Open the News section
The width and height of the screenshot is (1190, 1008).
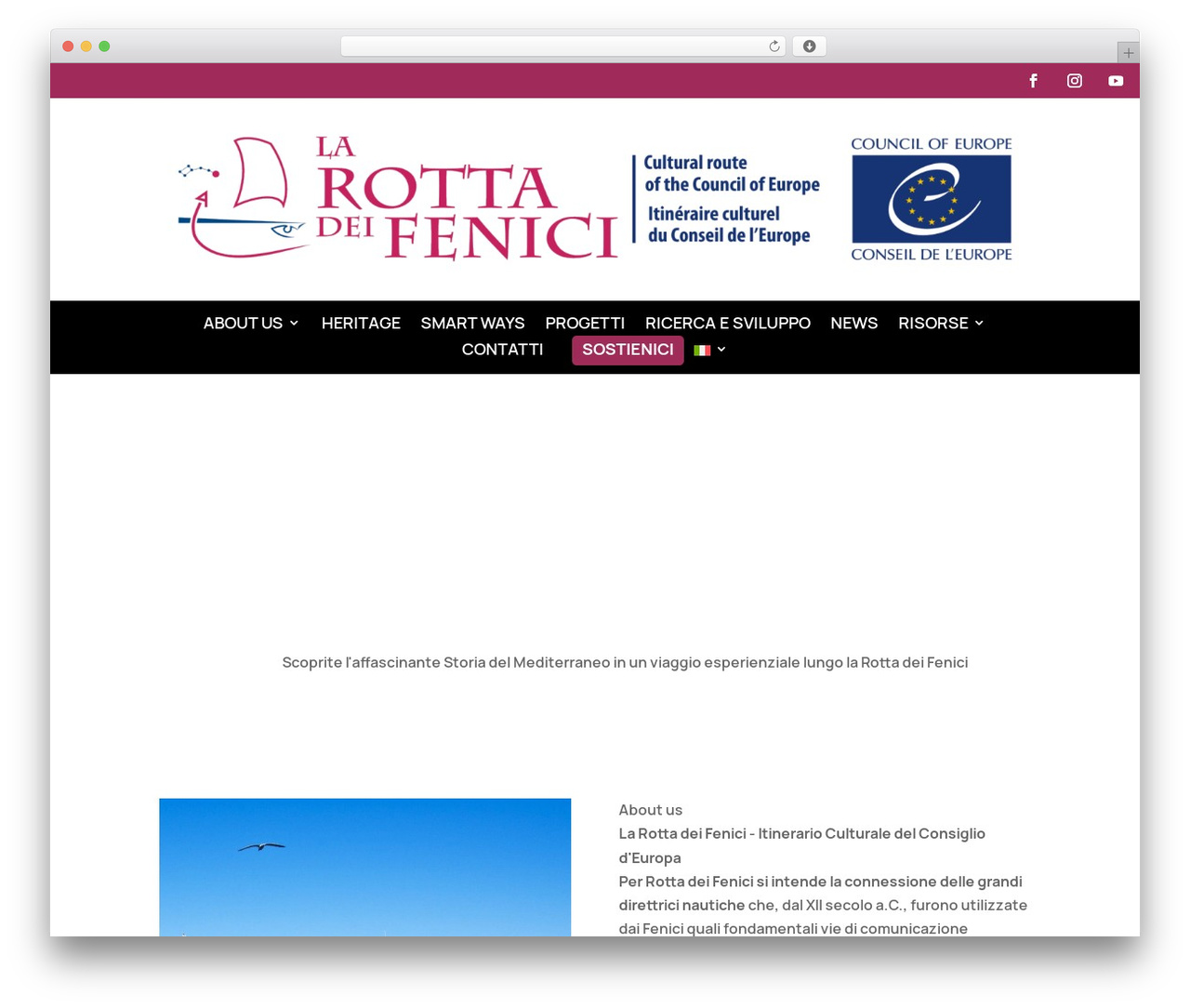854,324
